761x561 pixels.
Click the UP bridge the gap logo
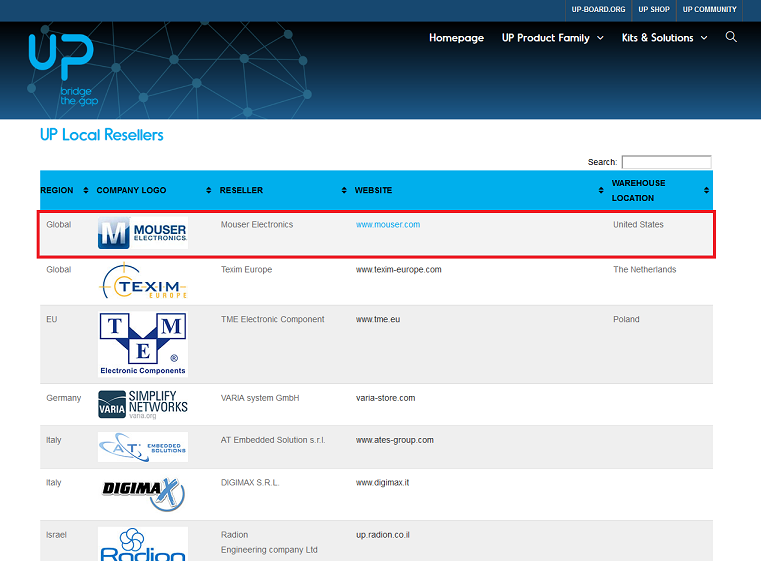63,69
